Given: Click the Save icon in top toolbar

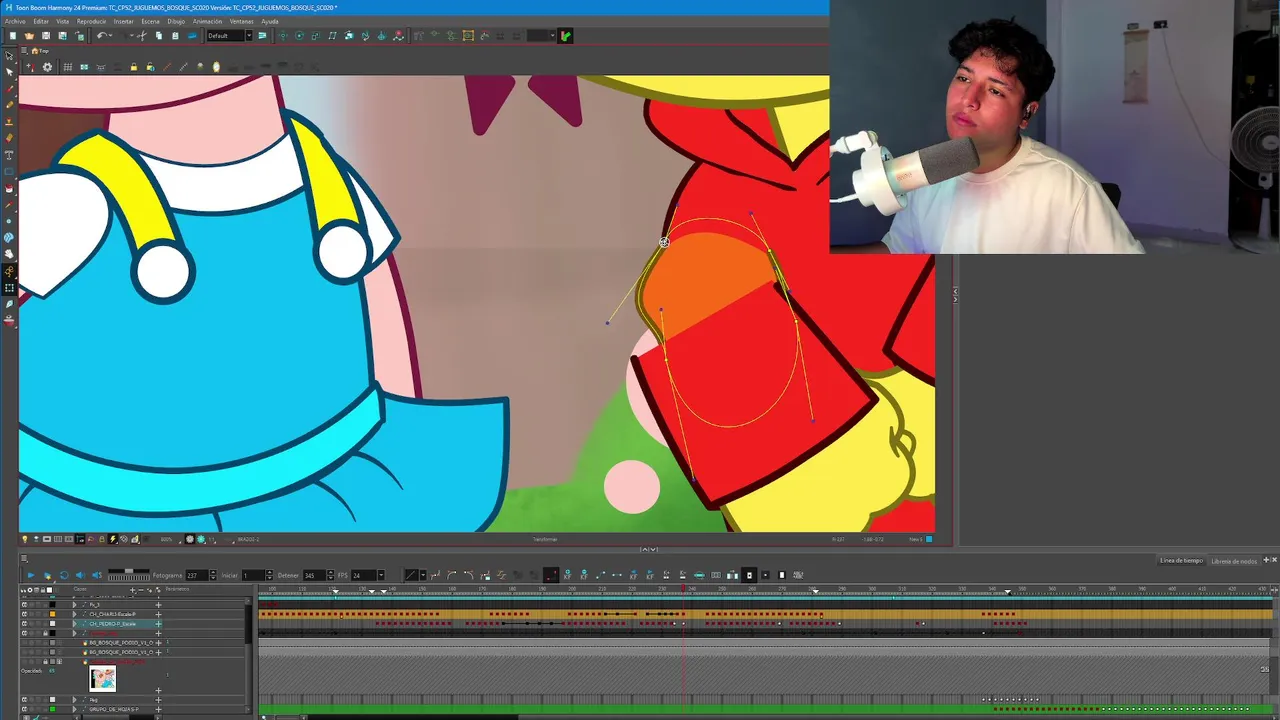Looking at the screenshot, I should click(x=46, y=36).
